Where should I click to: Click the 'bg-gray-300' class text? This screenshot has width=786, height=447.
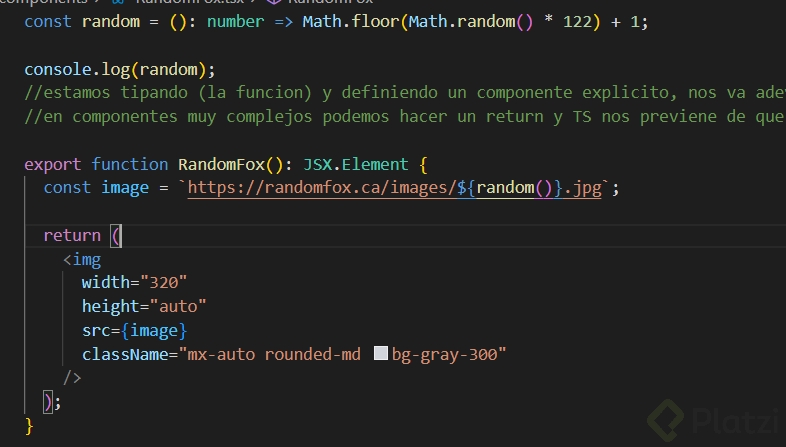pyautogui.click(x=445, y=354)
